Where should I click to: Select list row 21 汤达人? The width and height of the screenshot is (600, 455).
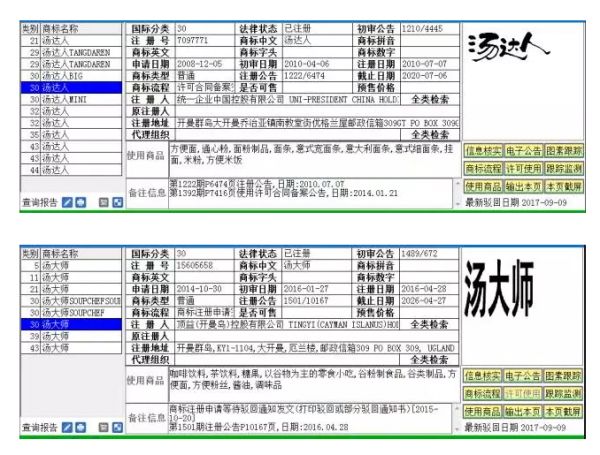72,41
